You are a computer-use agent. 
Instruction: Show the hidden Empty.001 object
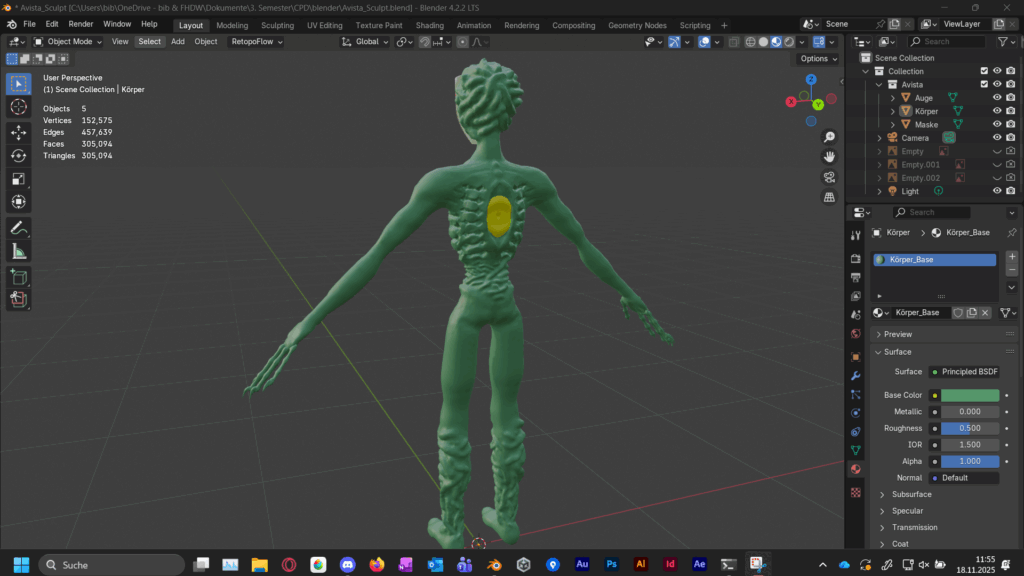pos(997,164)
